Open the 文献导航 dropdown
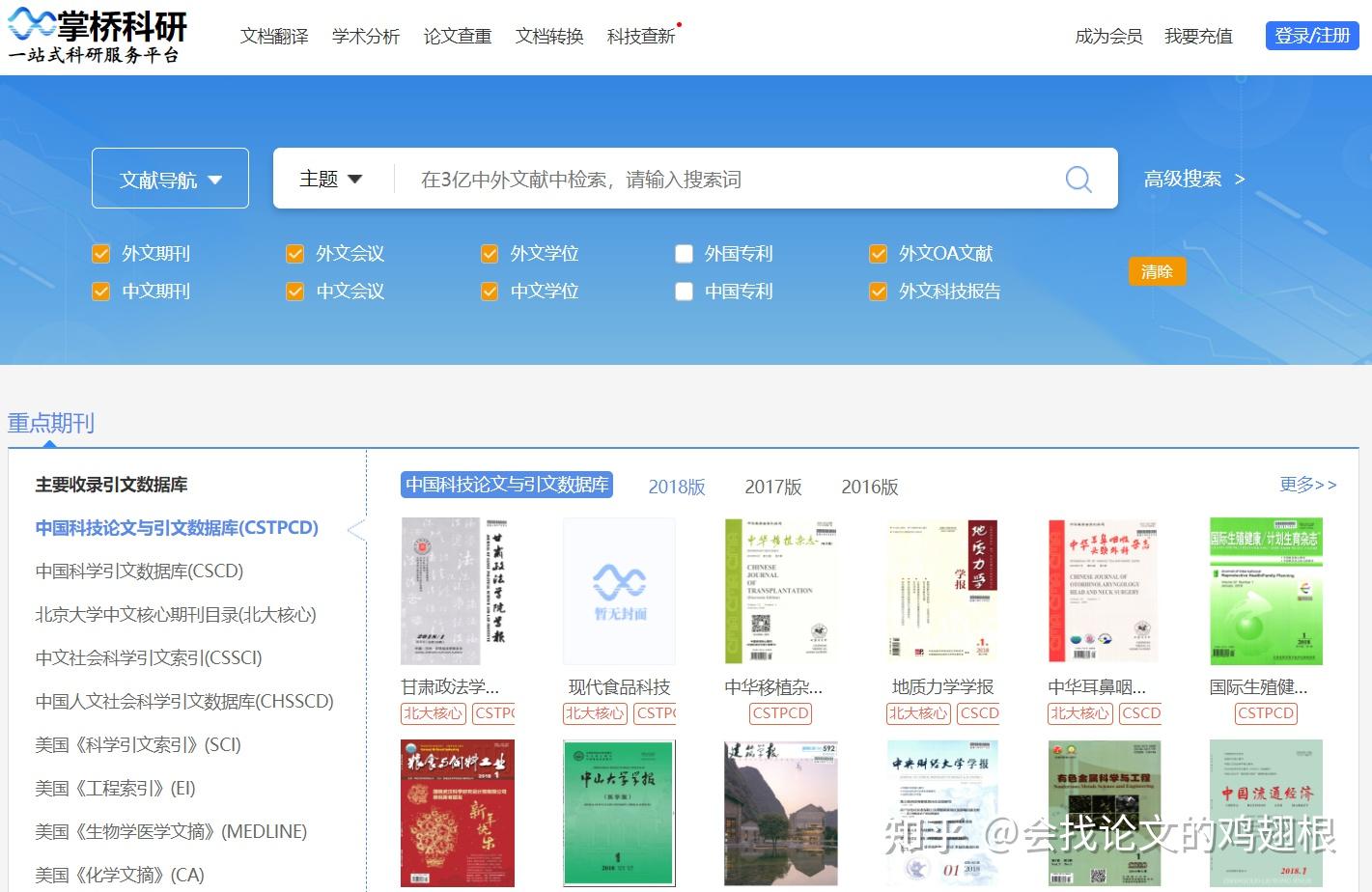1372x892 pixels. (x=170, y=179)
